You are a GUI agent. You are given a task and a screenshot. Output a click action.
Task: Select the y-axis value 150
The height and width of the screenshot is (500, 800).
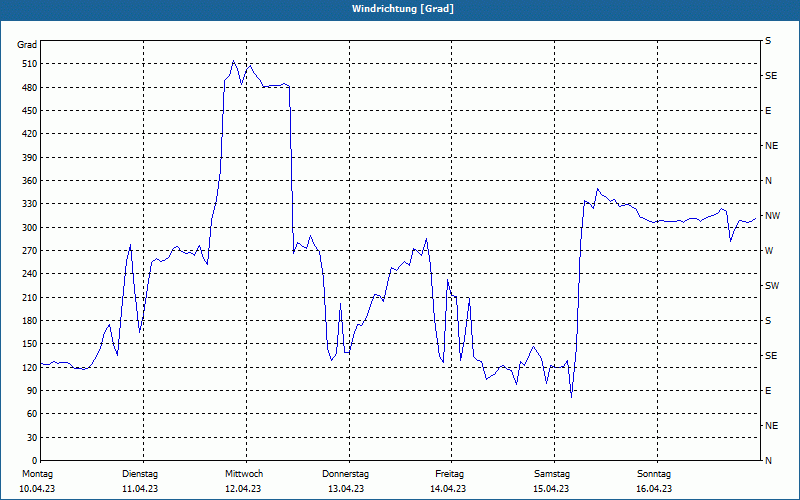30,344
